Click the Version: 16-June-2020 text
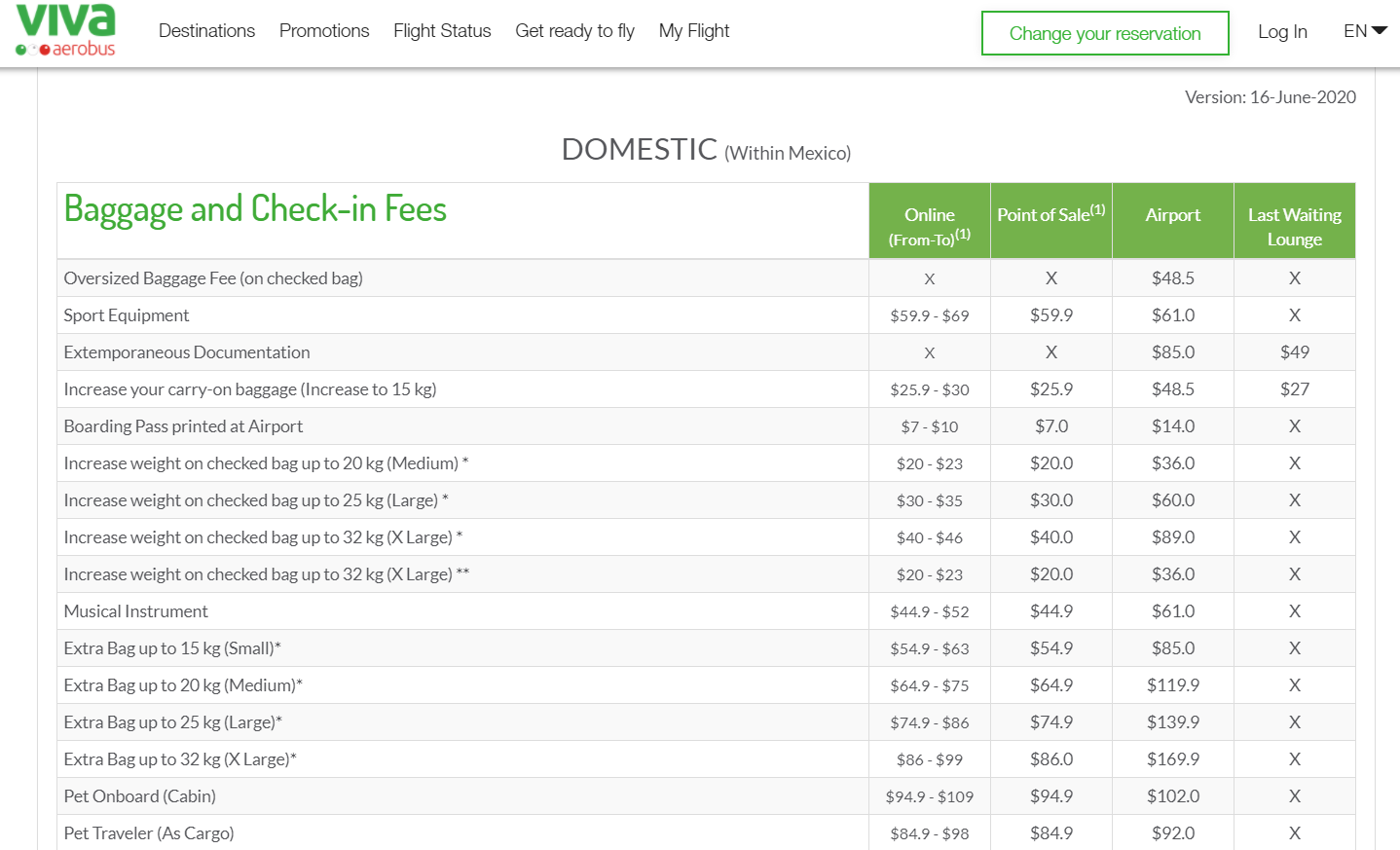The image size is (1400, 850). [x=1271, y=97]
